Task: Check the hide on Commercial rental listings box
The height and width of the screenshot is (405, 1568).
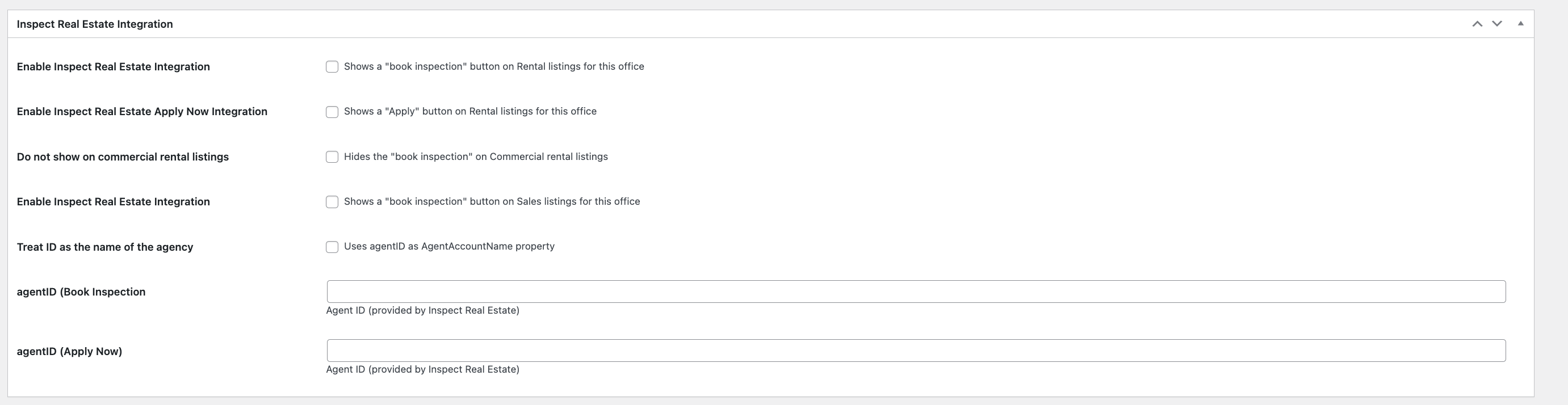Action: pyautogui.click(x=332, y=157)
